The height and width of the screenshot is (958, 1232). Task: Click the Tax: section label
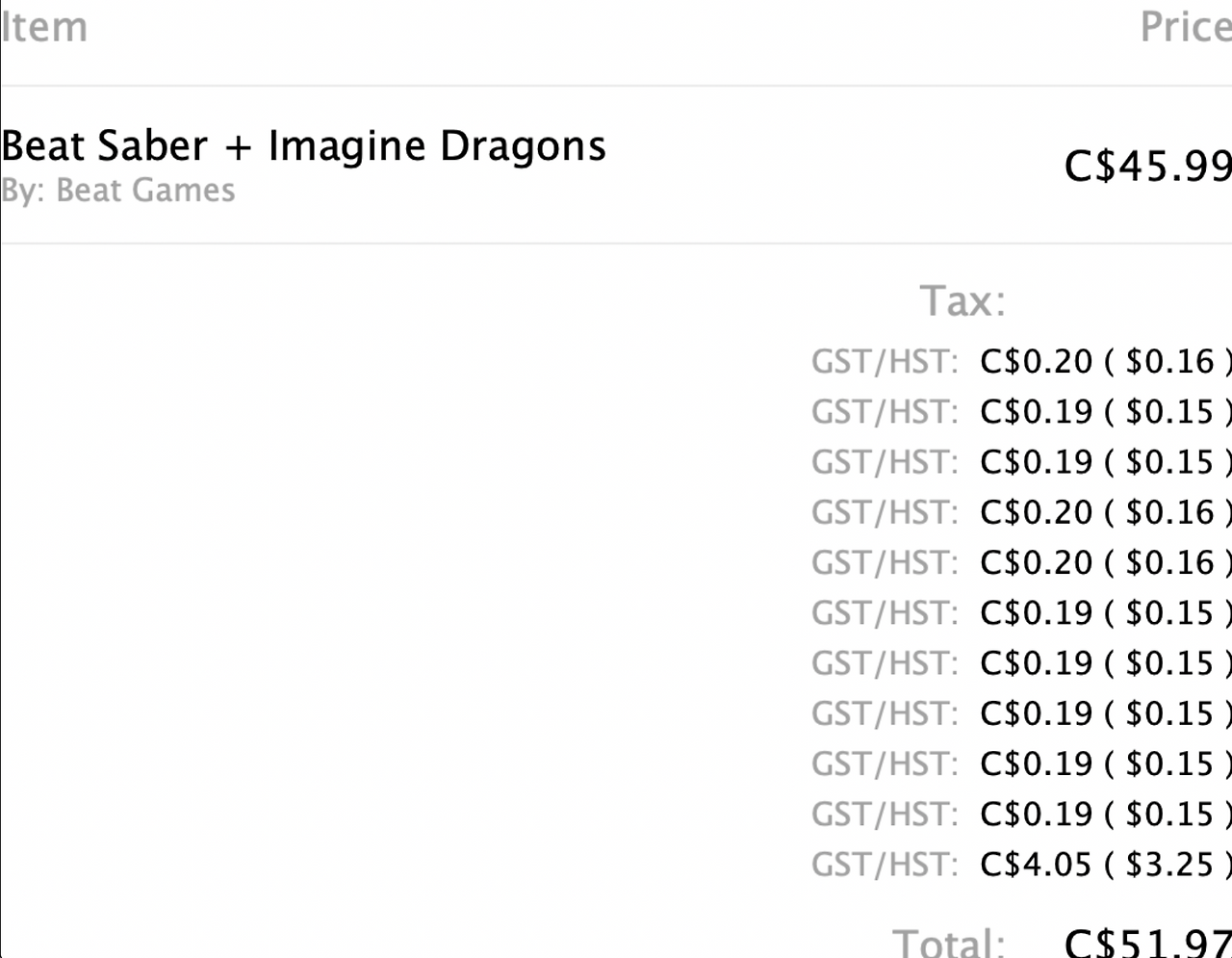tap(962, 301)
